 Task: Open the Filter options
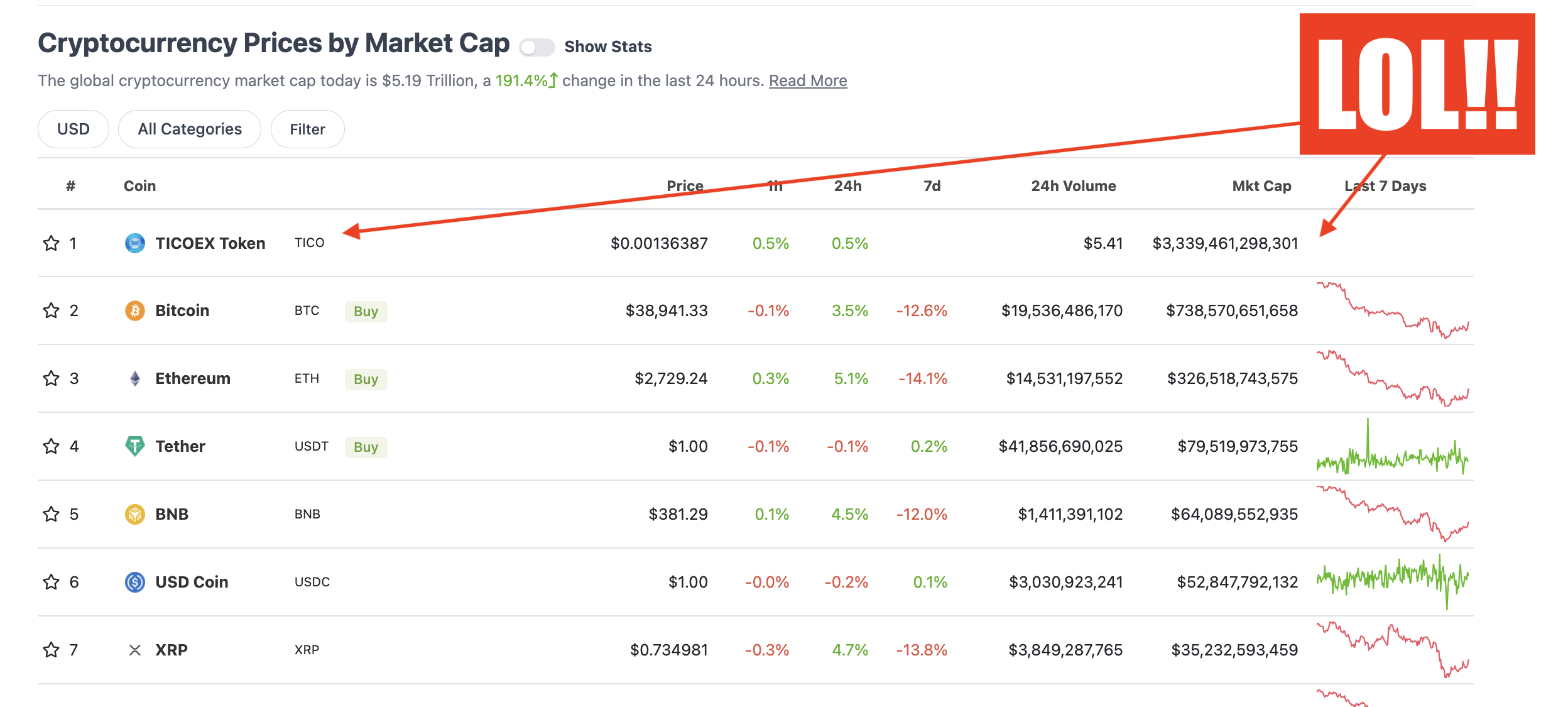[307, 129]
